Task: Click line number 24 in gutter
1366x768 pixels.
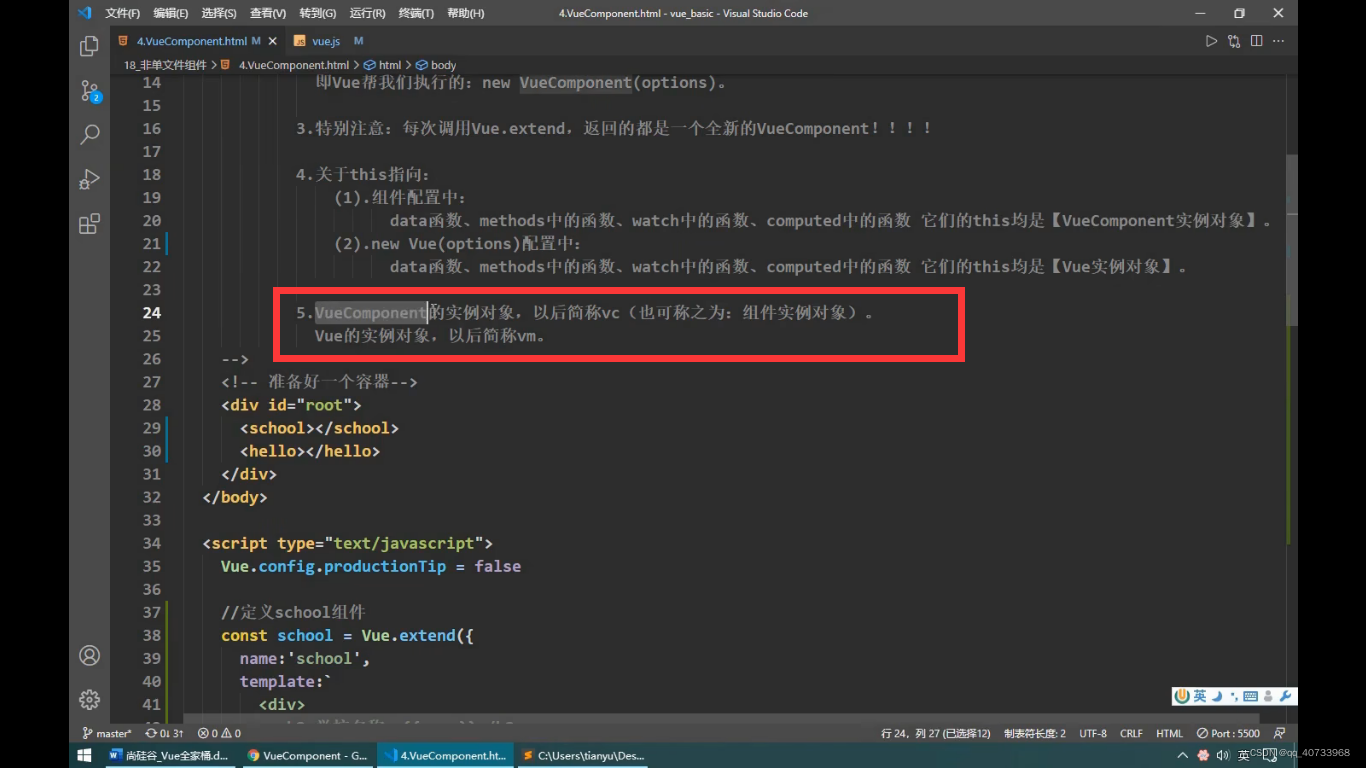Action: tap(151, 312)
